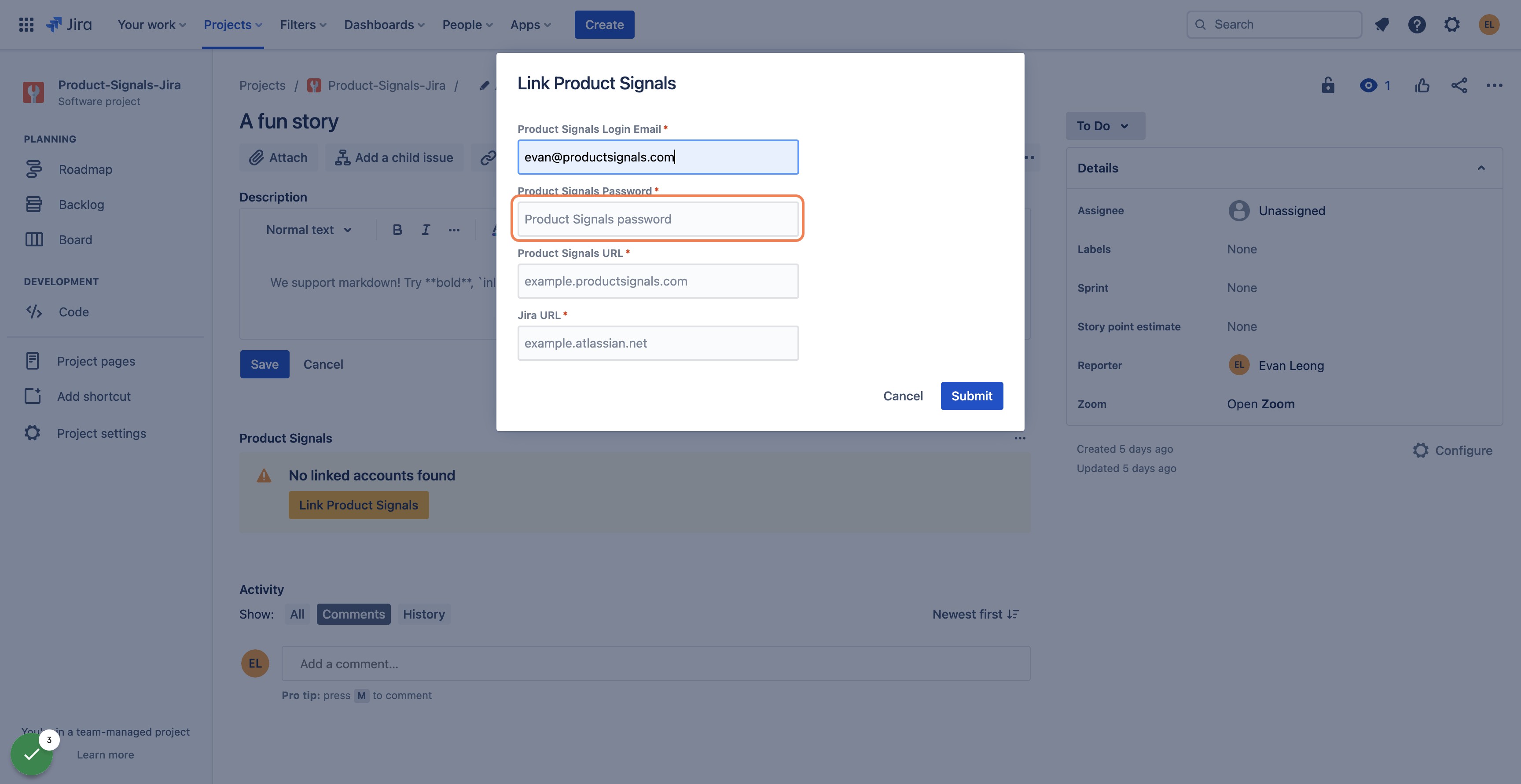Viewport: 1521px width, 784px height.
Task: Click the Roadmap icon in sidebar
Action: [33, 169]
